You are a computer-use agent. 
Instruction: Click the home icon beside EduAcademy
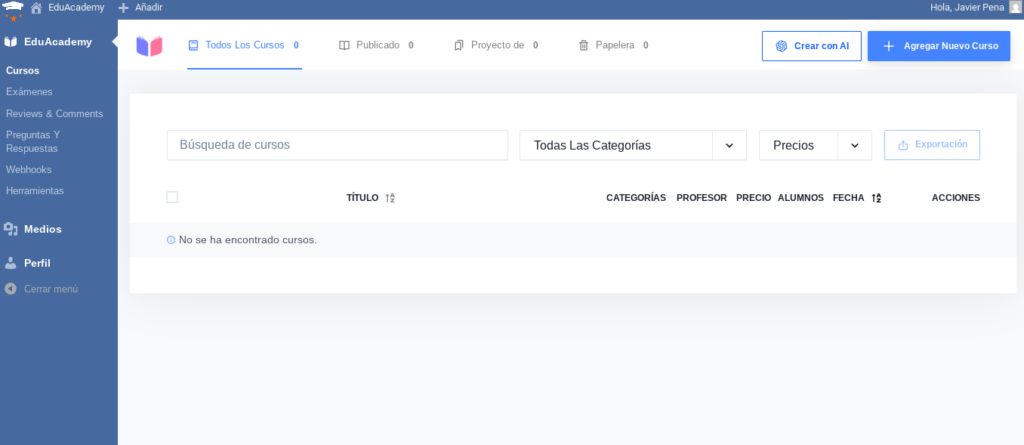pyautogui.click(x=37, y=8)
